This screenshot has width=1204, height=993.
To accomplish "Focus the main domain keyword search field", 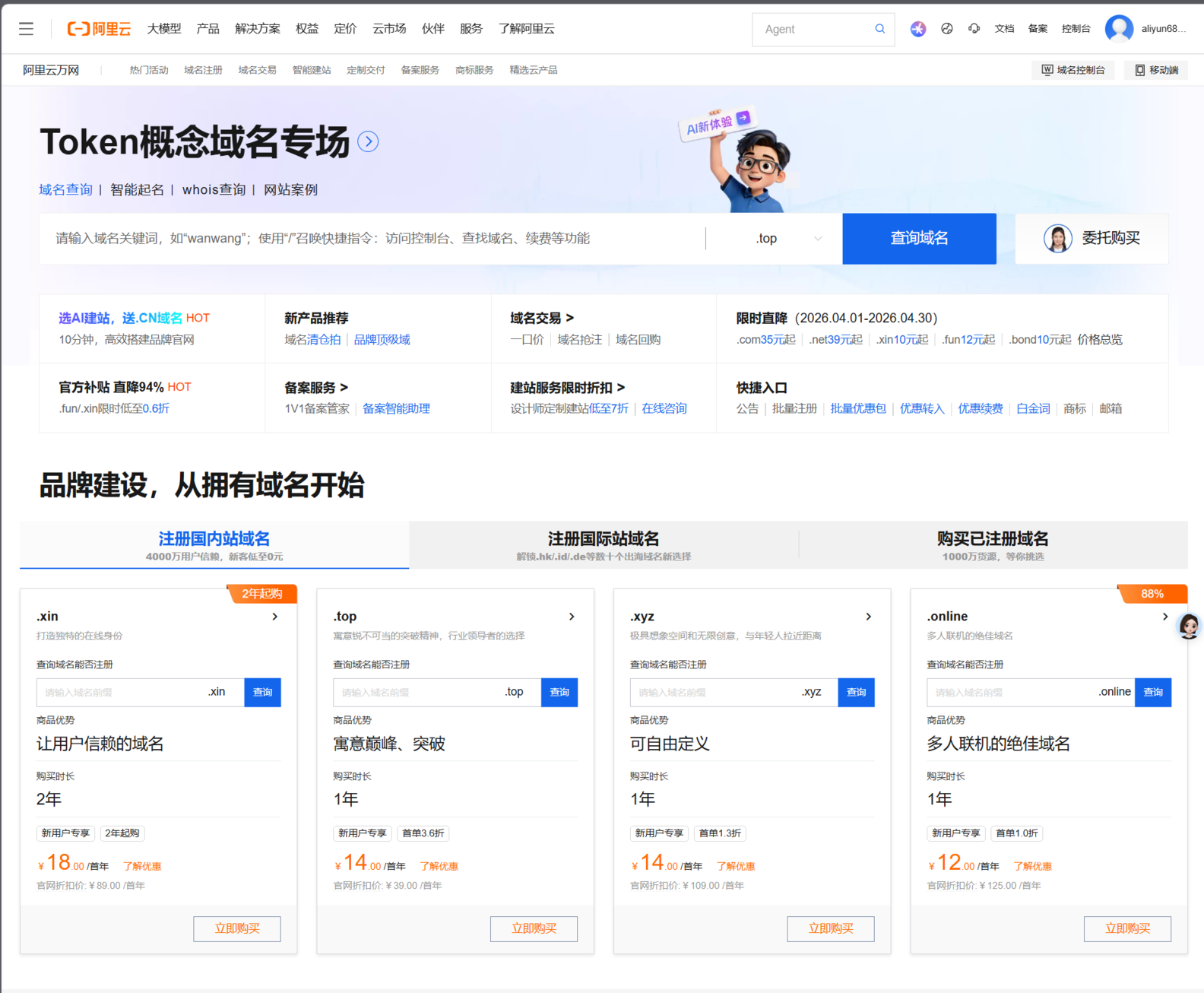I will pyautogui.click(x=372, y=239).
